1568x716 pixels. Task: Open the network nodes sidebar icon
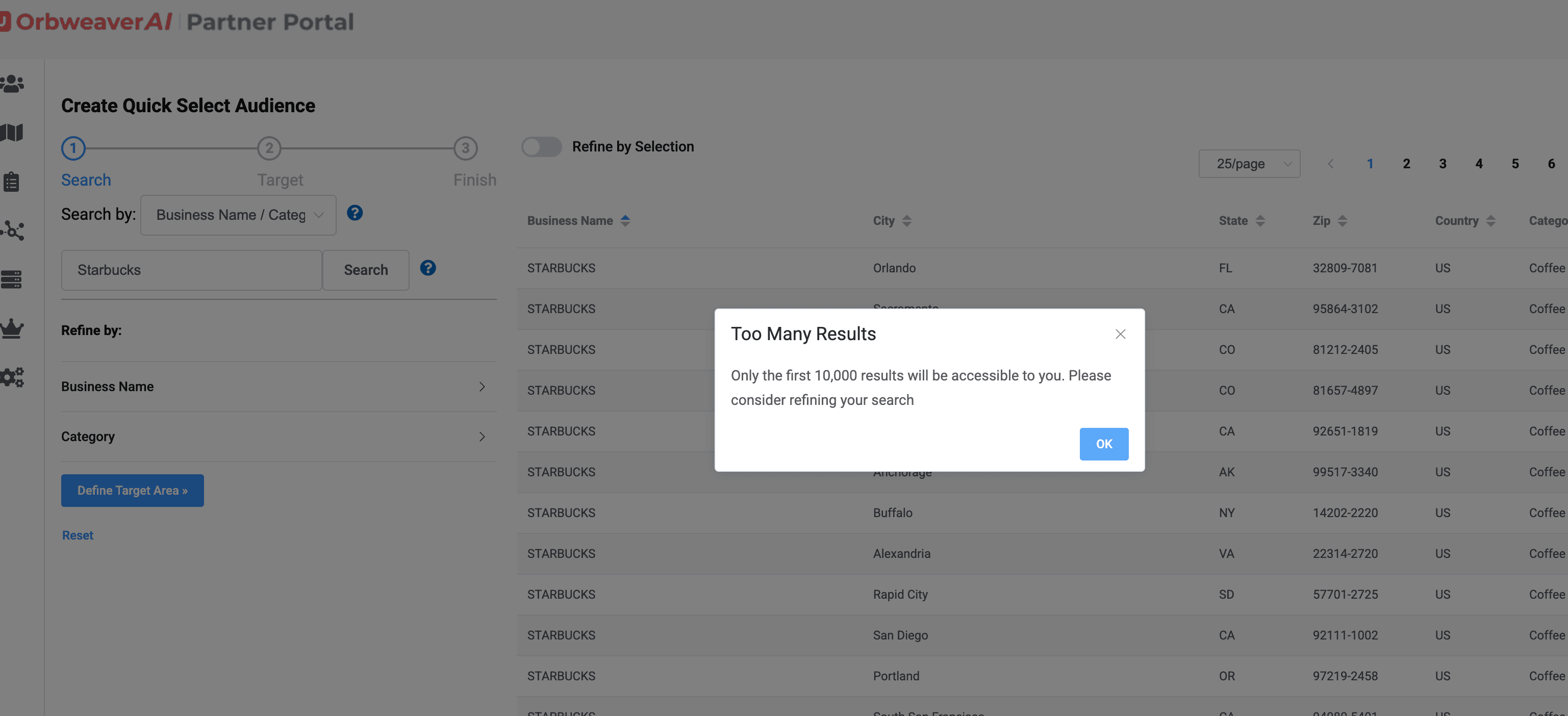pos(12,231)
